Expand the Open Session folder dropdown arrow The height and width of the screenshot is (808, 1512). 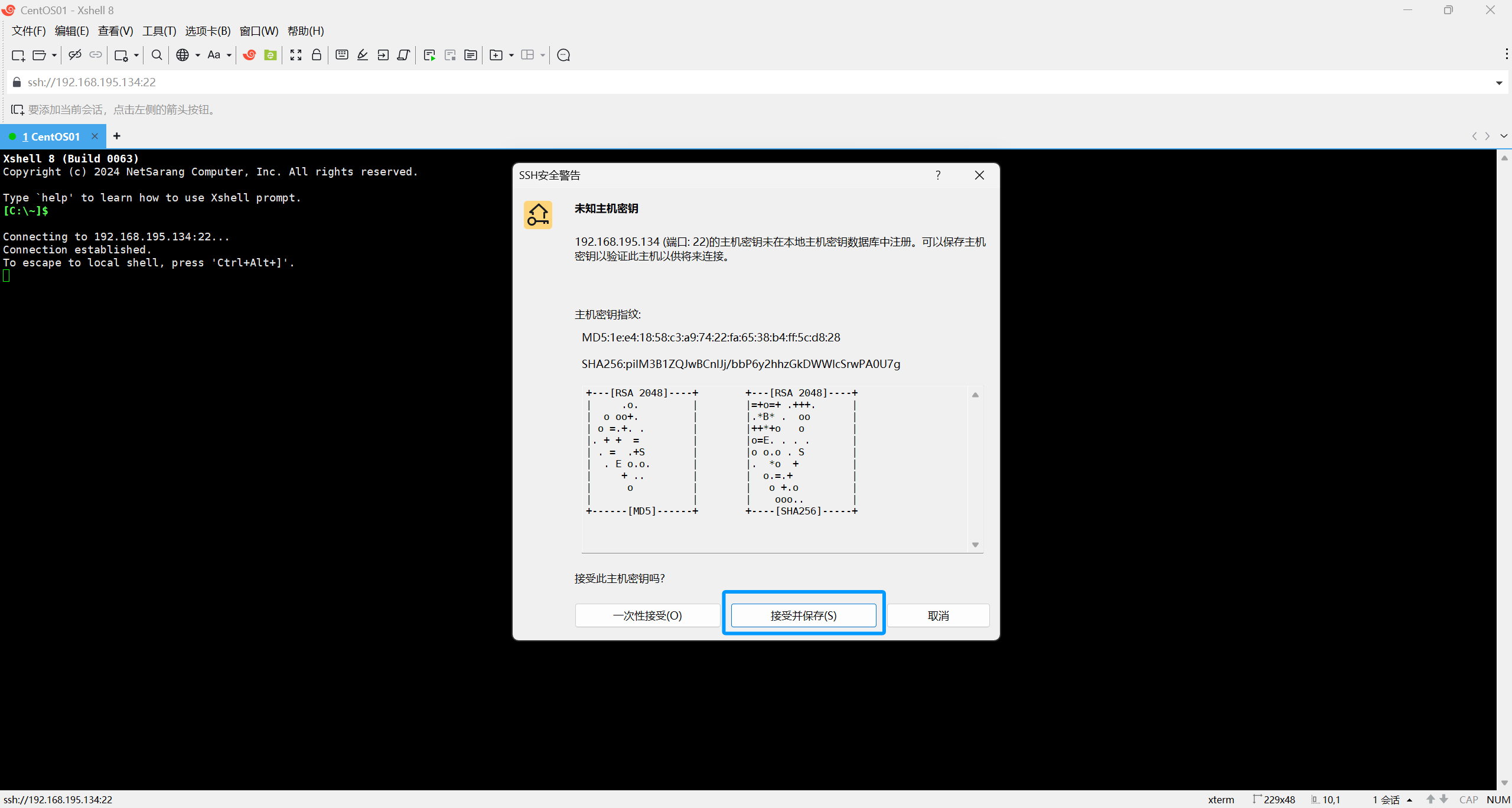(54, 55)
